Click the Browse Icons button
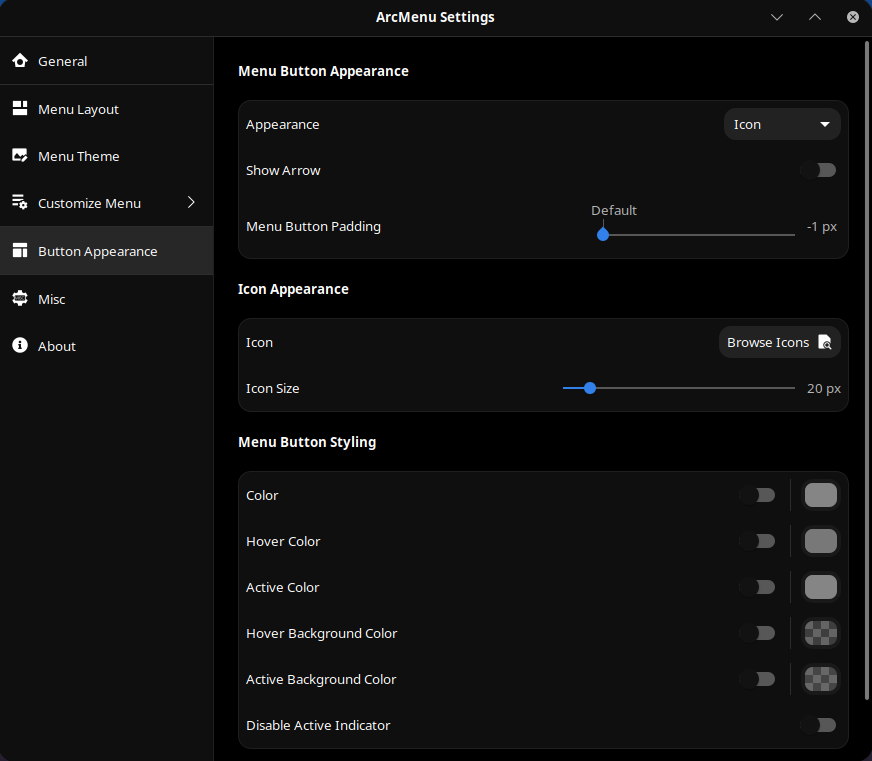Screen dimensions: 872x761 [x=780, y=342]
